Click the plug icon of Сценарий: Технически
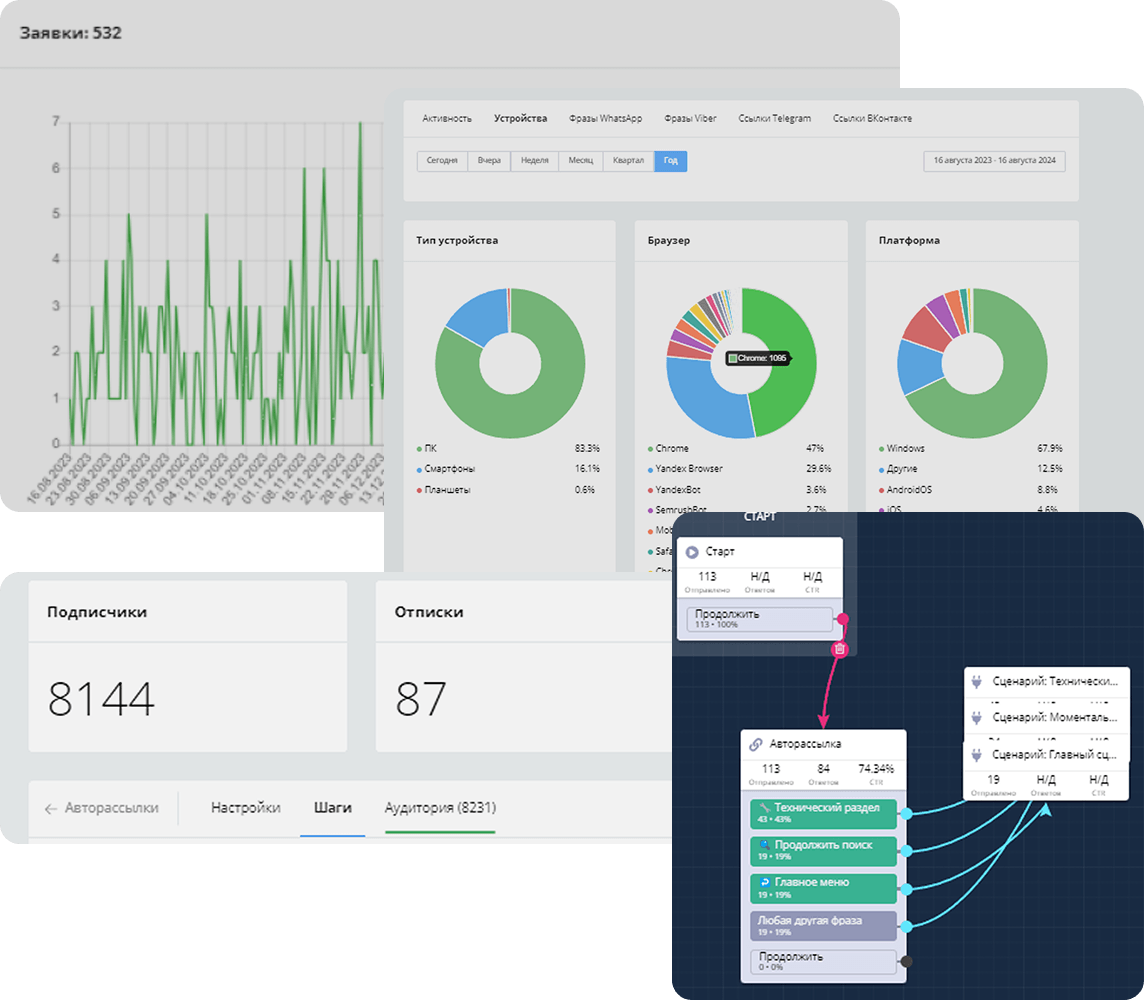 (x=977, y=681)
